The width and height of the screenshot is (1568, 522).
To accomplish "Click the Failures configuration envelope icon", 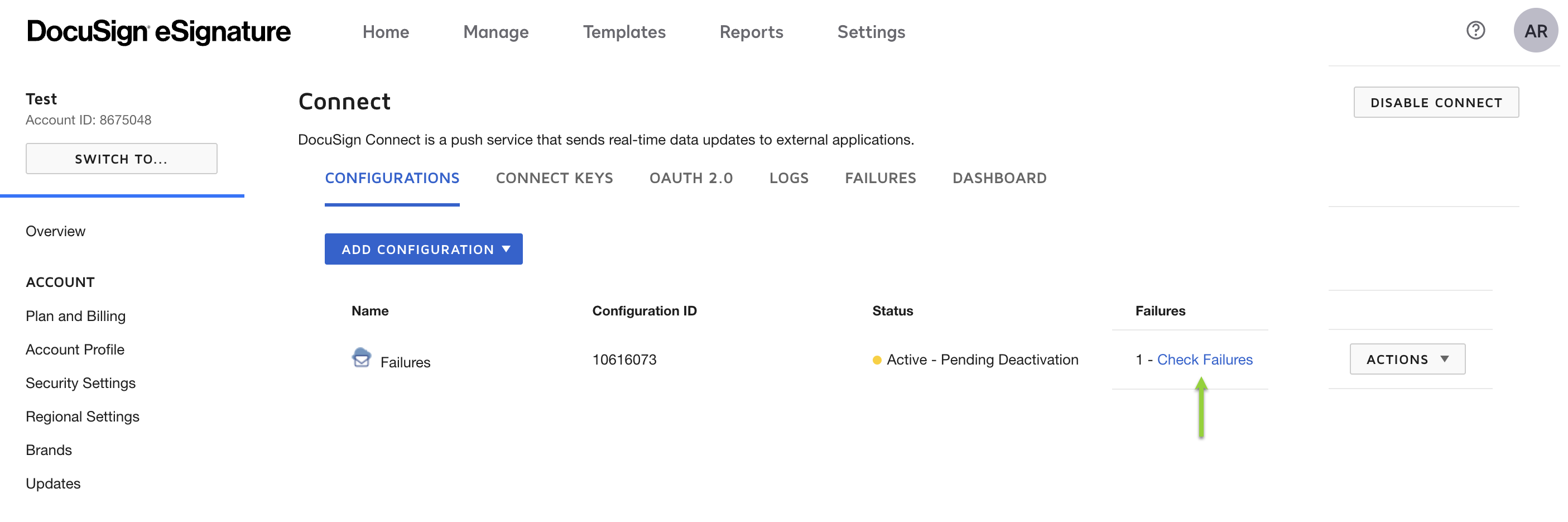I will (361, 358).
